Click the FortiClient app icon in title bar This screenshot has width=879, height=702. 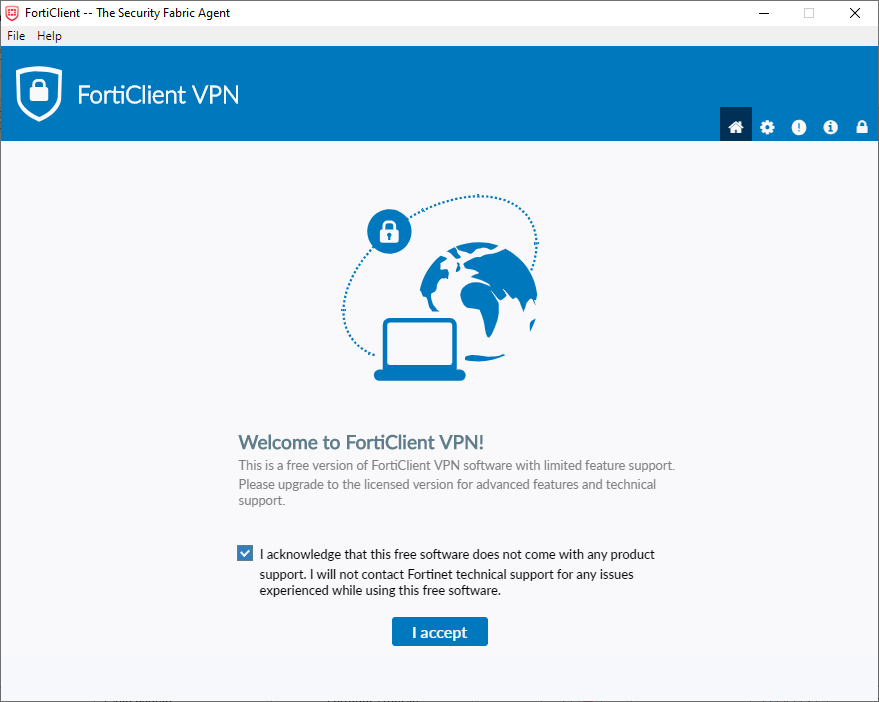click(12, 13)
